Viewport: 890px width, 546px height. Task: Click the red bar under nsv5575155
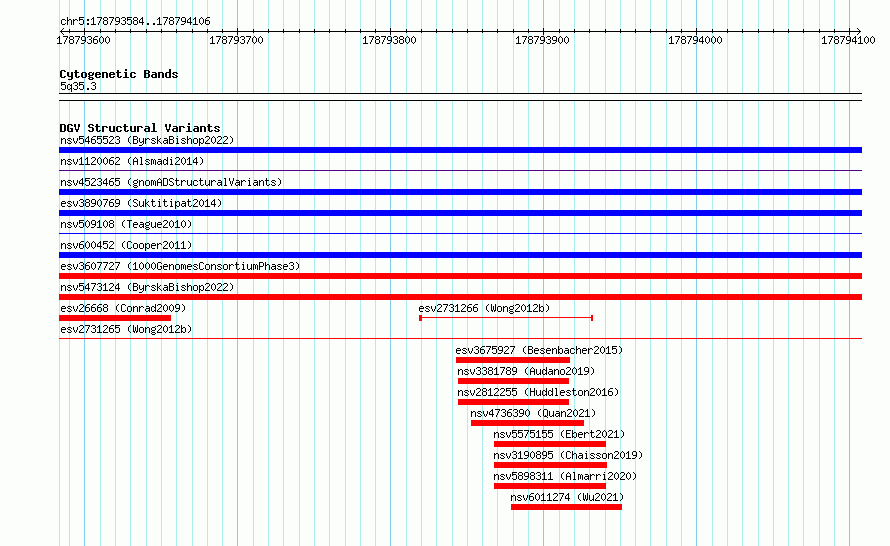pos(550,444)
